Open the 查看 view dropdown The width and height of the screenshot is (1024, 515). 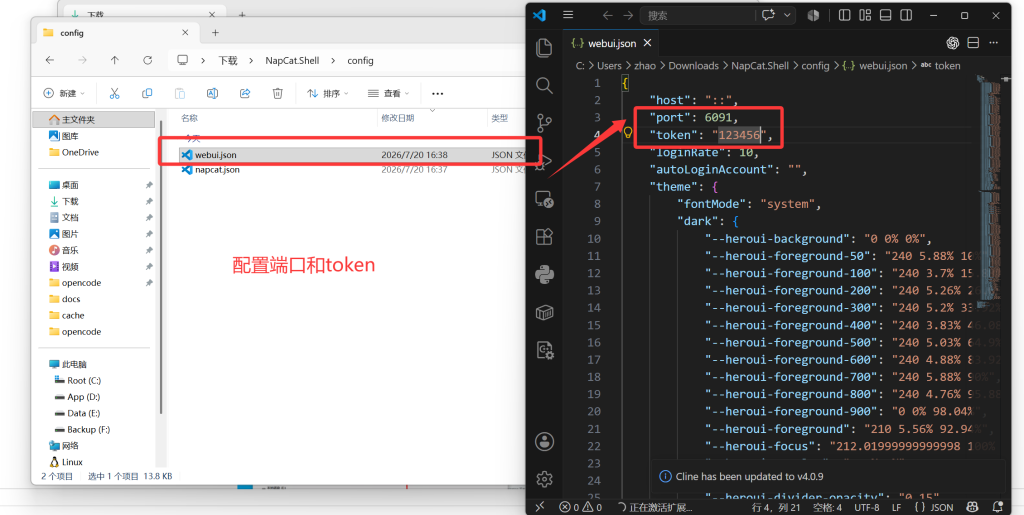(389, 93)
